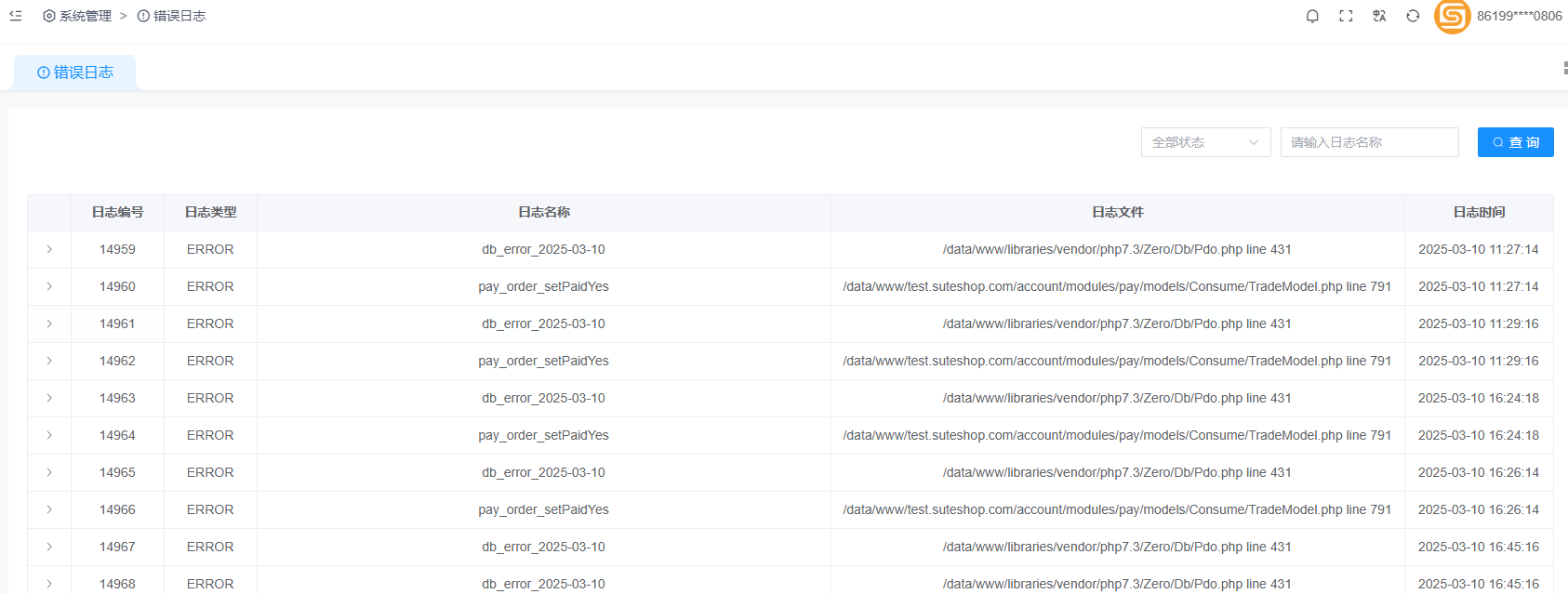Click the blue 查询 button
This screenshot has height=594, width=1568.
pyautogui.click(x=1515, y=142)
